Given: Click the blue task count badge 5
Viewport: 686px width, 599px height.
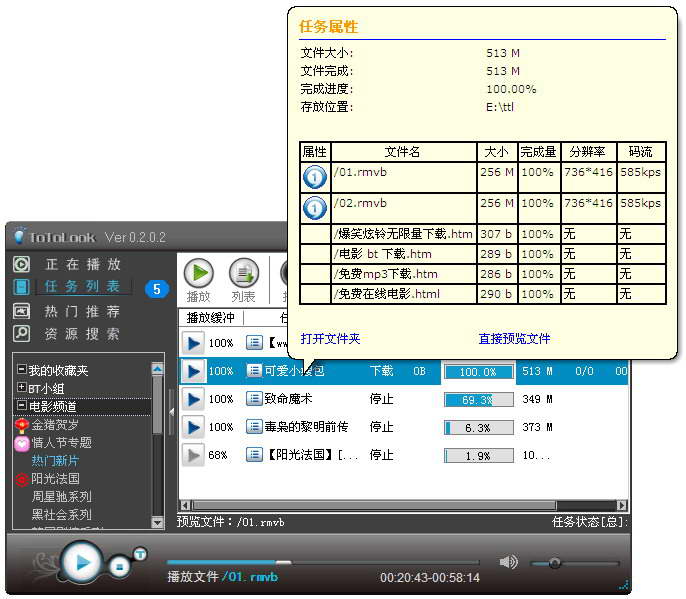Looking at the screenshot, I should 157,289.
